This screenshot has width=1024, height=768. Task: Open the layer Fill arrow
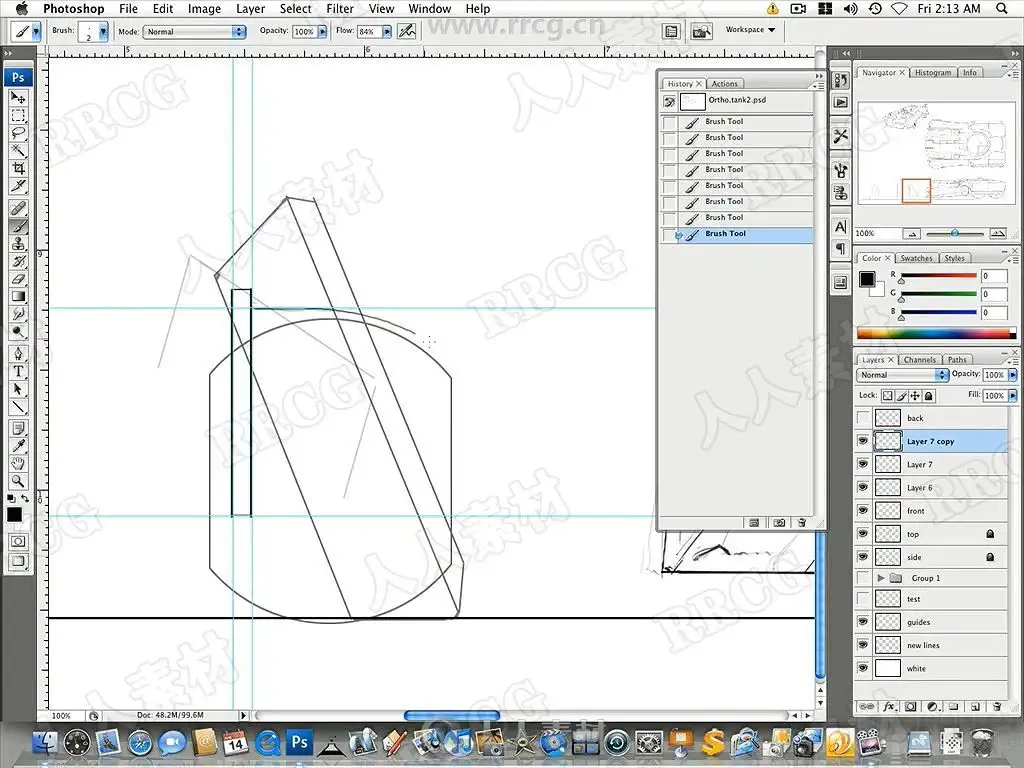(1012, 396)
